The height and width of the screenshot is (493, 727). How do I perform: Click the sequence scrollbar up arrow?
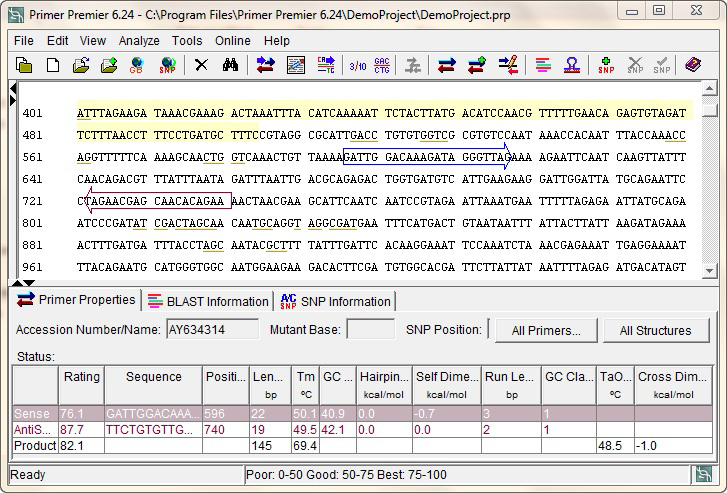pos(709,88)
